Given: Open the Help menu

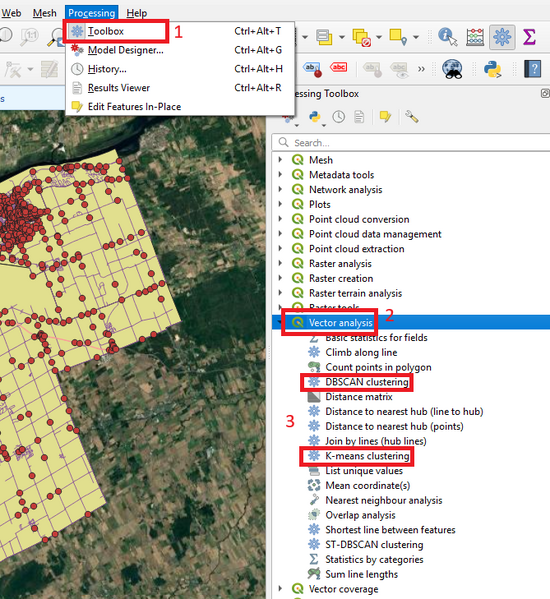Looking at the screenshot, I should click(136, 13).
